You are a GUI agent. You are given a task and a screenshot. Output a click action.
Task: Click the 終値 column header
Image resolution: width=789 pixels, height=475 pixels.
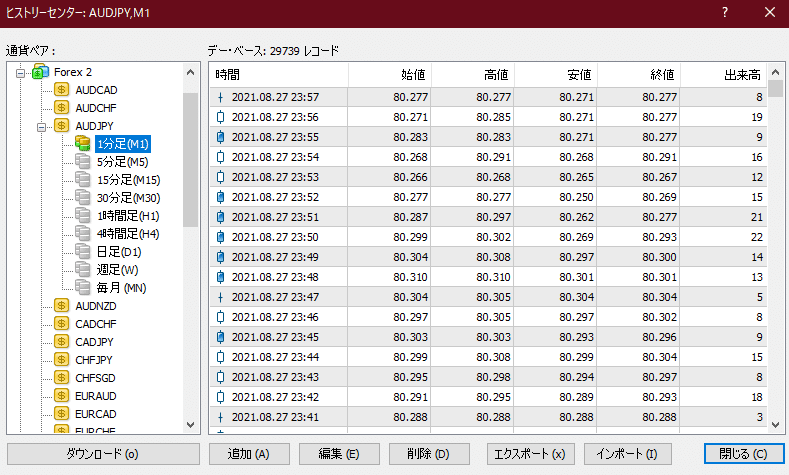click(x=639, y=75)
